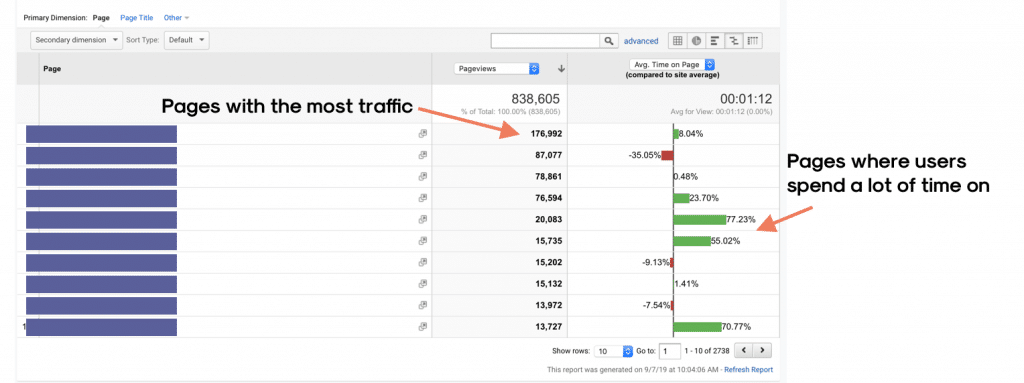Click the 8.04% comparison bar label
The image size is (1024, 383).
point(691,134)
